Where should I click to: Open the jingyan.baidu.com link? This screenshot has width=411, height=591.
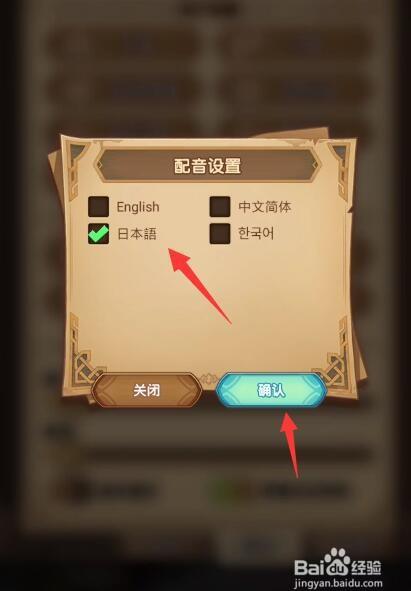pos(337,583)
